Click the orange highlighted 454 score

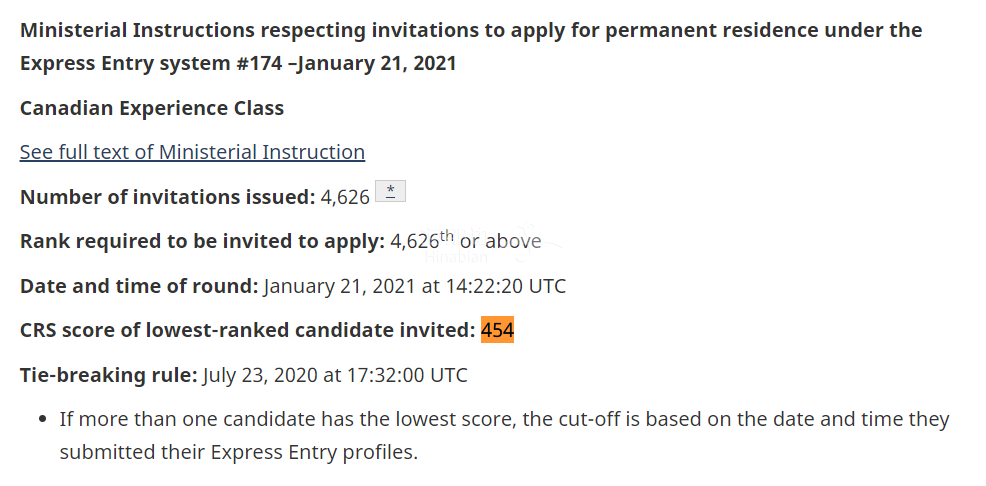pos(497,331)
